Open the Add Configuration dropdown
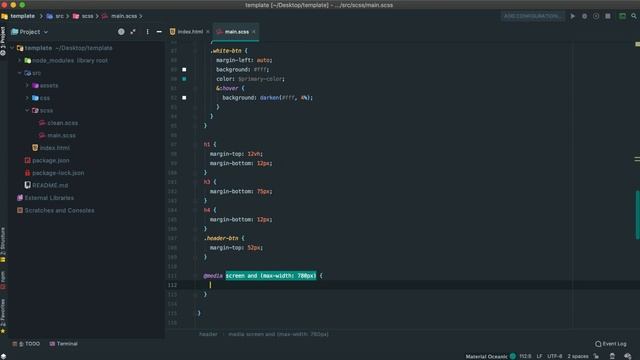The width and height of the screenshot is (640, 360). coord(532,16)
